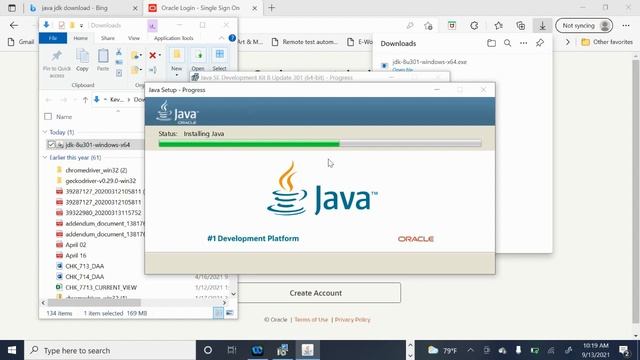Click jdk-8u301-windows-x64.exe in Downloads panel
This screenshot has height=360, width=640.
point(429,62)
